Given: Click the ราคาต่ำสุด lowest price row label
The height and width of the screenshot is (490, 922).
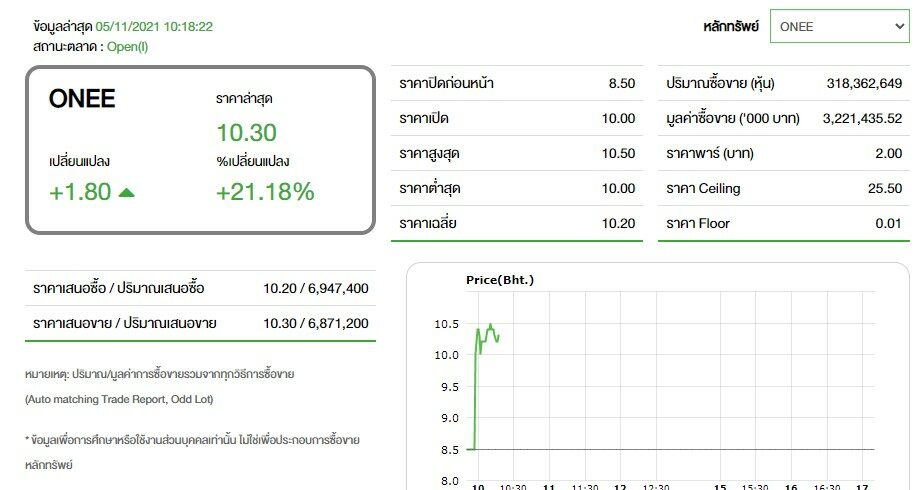Looking at the screenshot, I should pyautogui.click(x=429, y=188).
